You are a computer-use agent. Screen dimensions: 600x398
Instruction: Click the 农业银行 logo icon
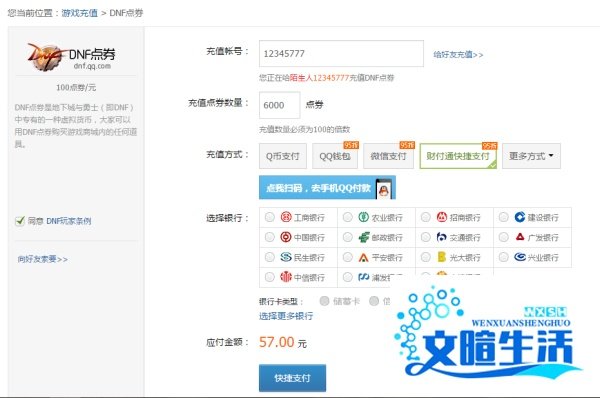[364, 217]
